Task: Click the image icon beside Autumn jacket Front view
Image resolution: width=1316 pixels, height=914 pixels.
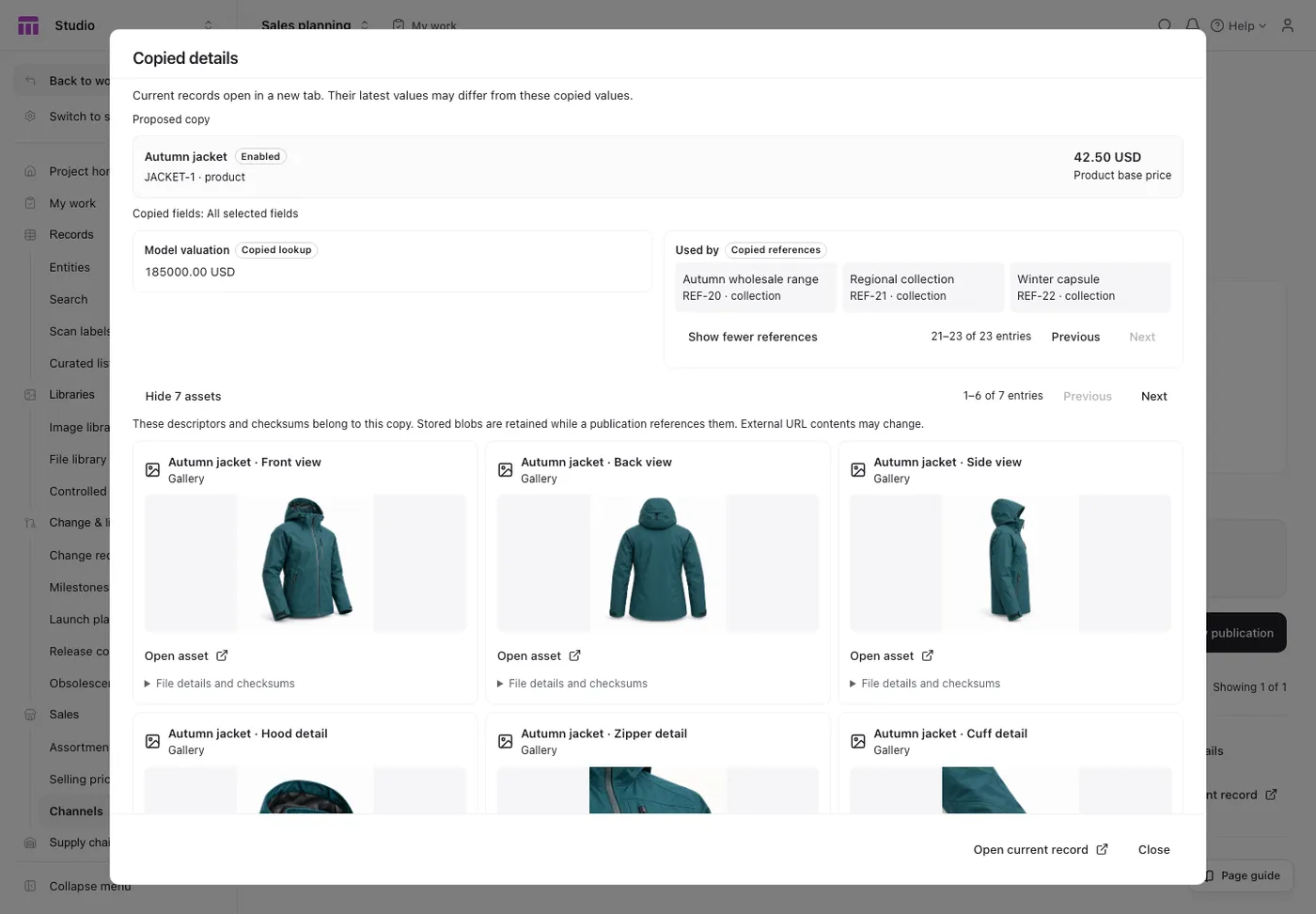Action: click(152, 470)
